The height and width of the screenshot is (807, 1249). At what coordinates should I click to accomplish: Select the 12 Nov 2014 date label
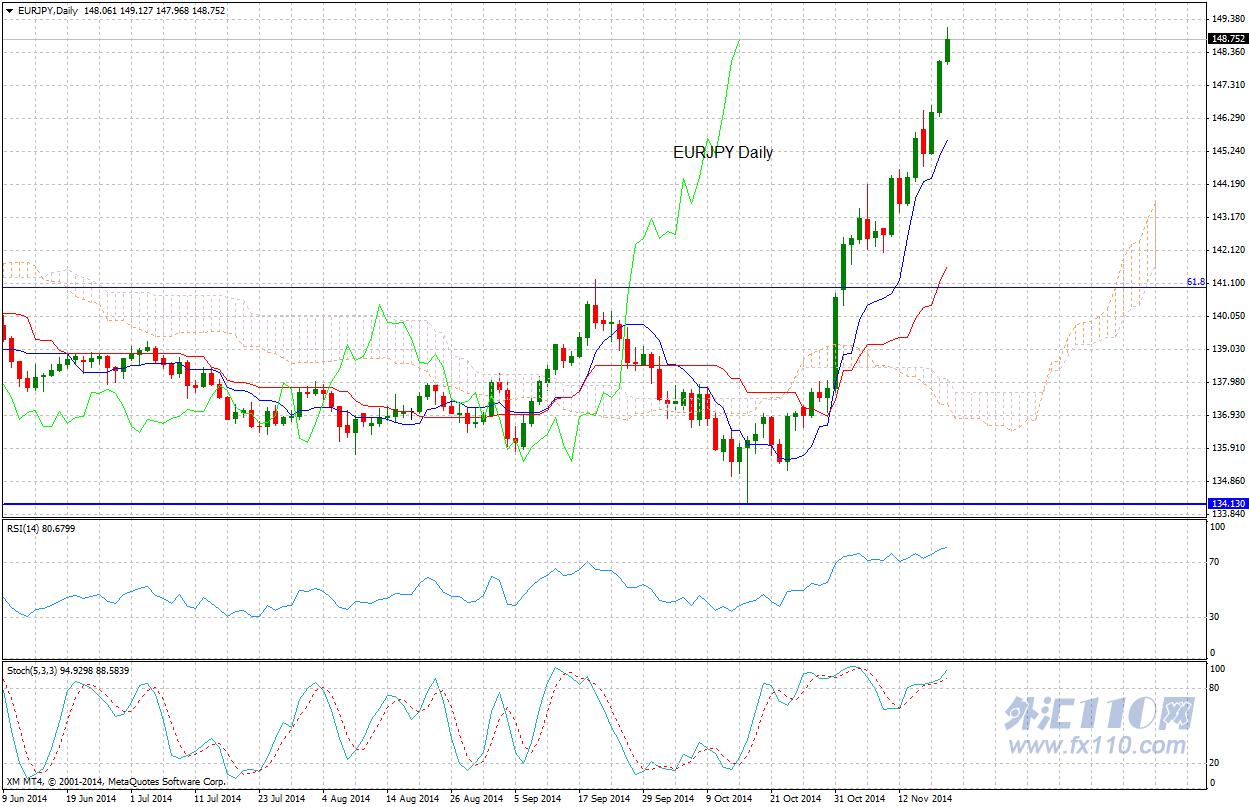pos(927,799)
